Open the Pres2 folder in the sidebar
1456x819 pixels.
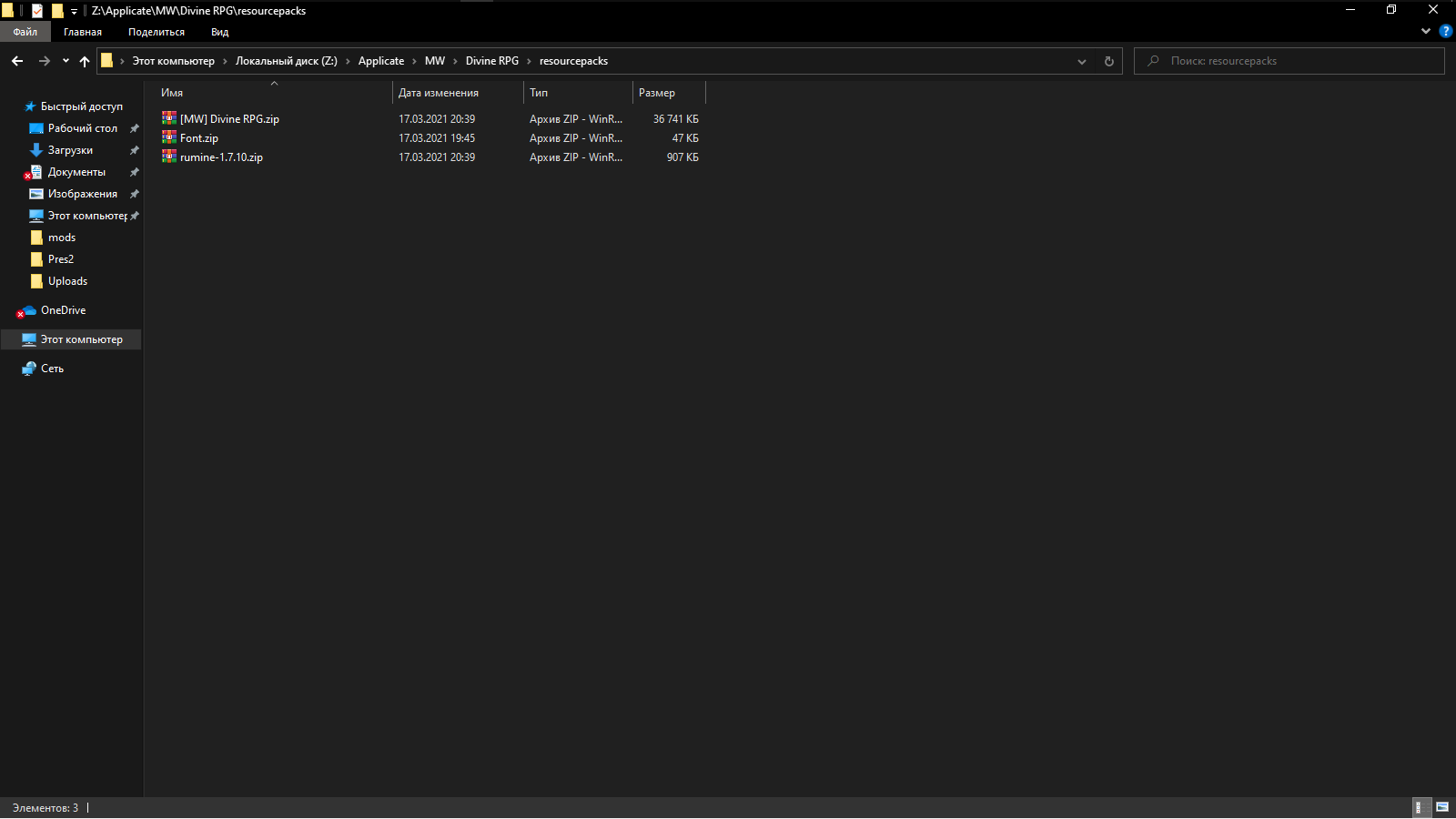[61, 259]
